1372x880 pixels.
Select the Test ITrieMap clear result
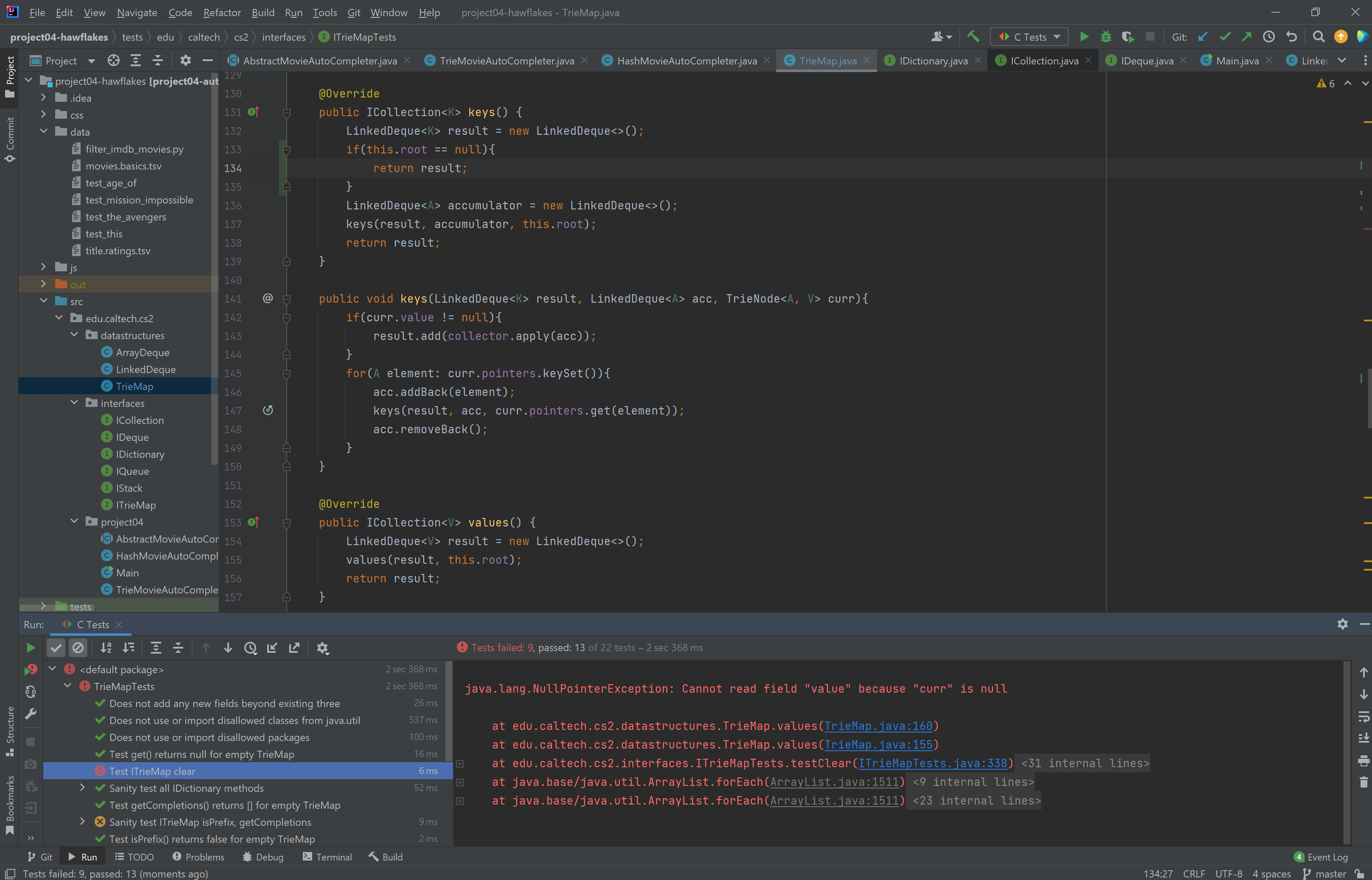[x=152, y=771]
